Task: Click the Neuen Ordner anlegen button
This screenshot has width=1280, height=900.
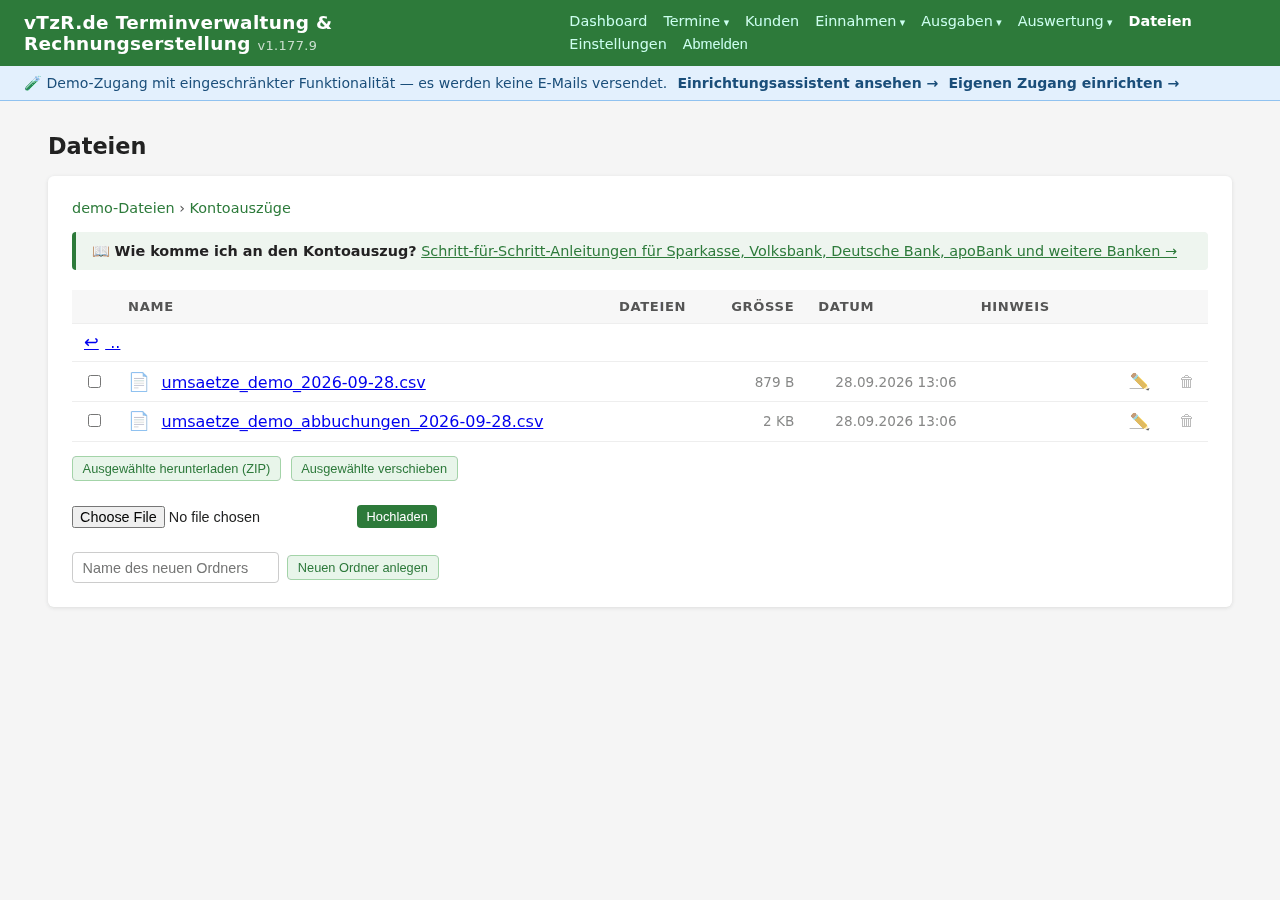Action: point(363,567)
